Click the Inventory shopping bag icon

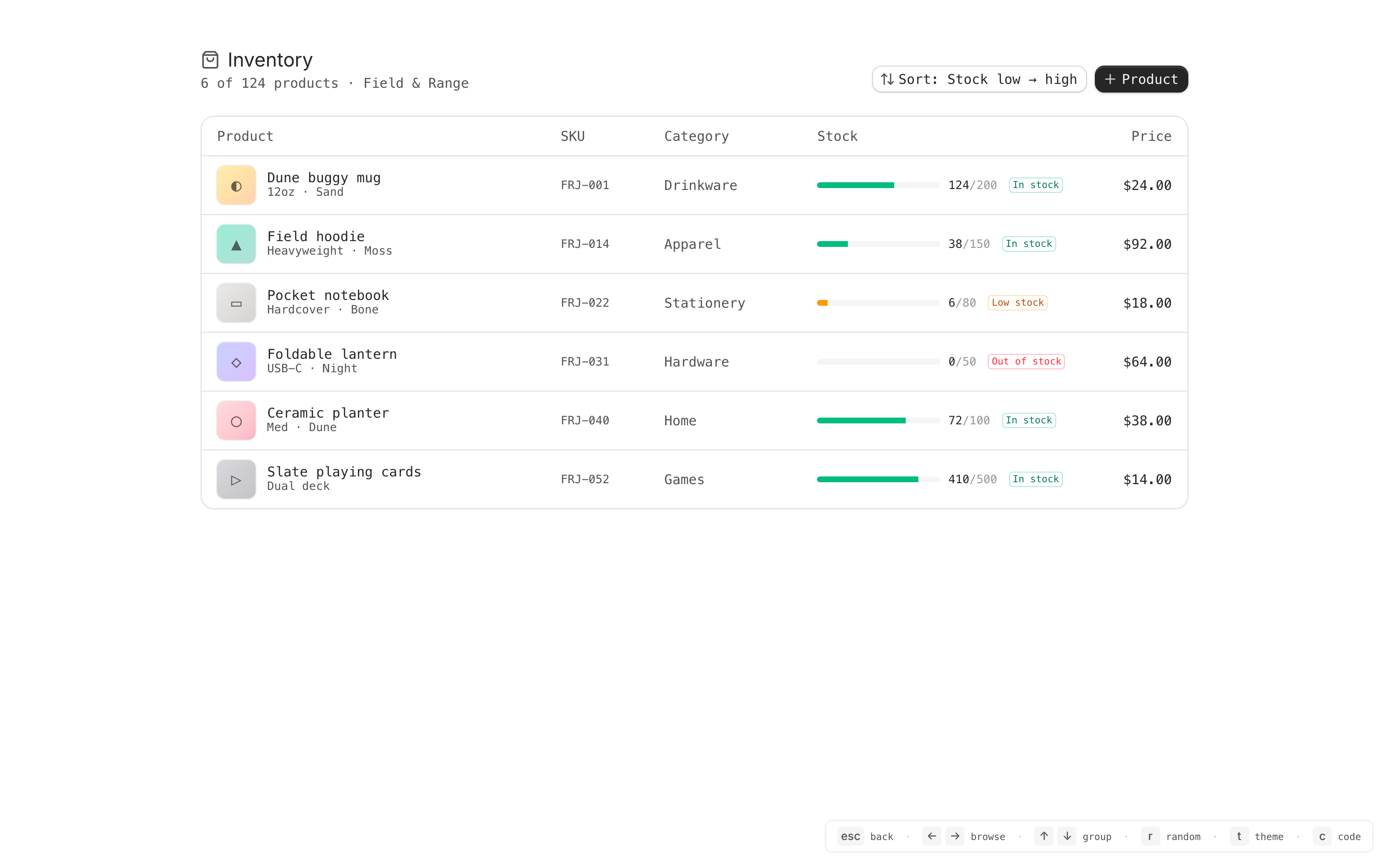pyautogui.click(x=210, y=60)
